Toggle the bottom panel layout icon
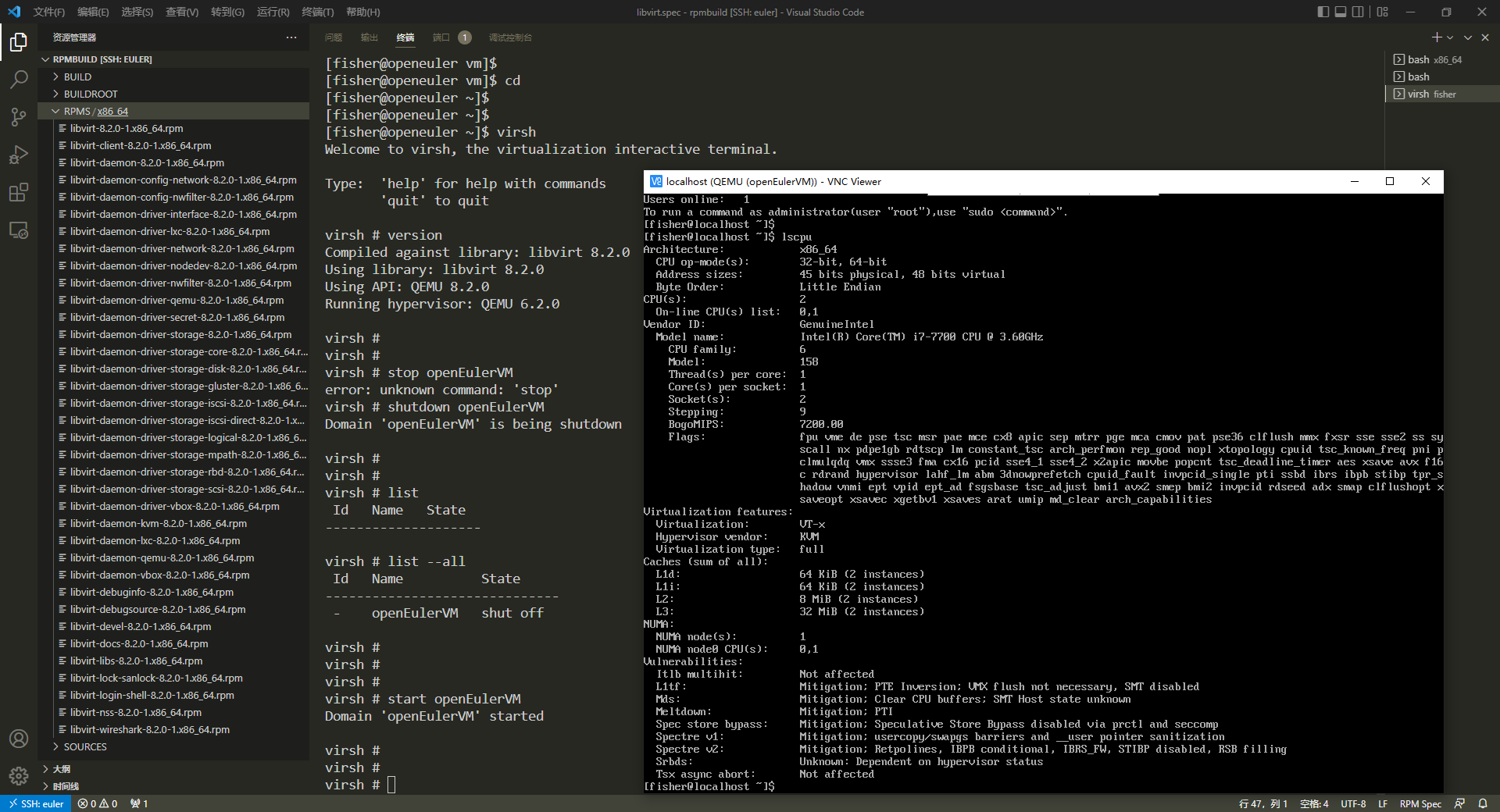1500x812 pixels. pyautogui.click(x=1341, y=12)
